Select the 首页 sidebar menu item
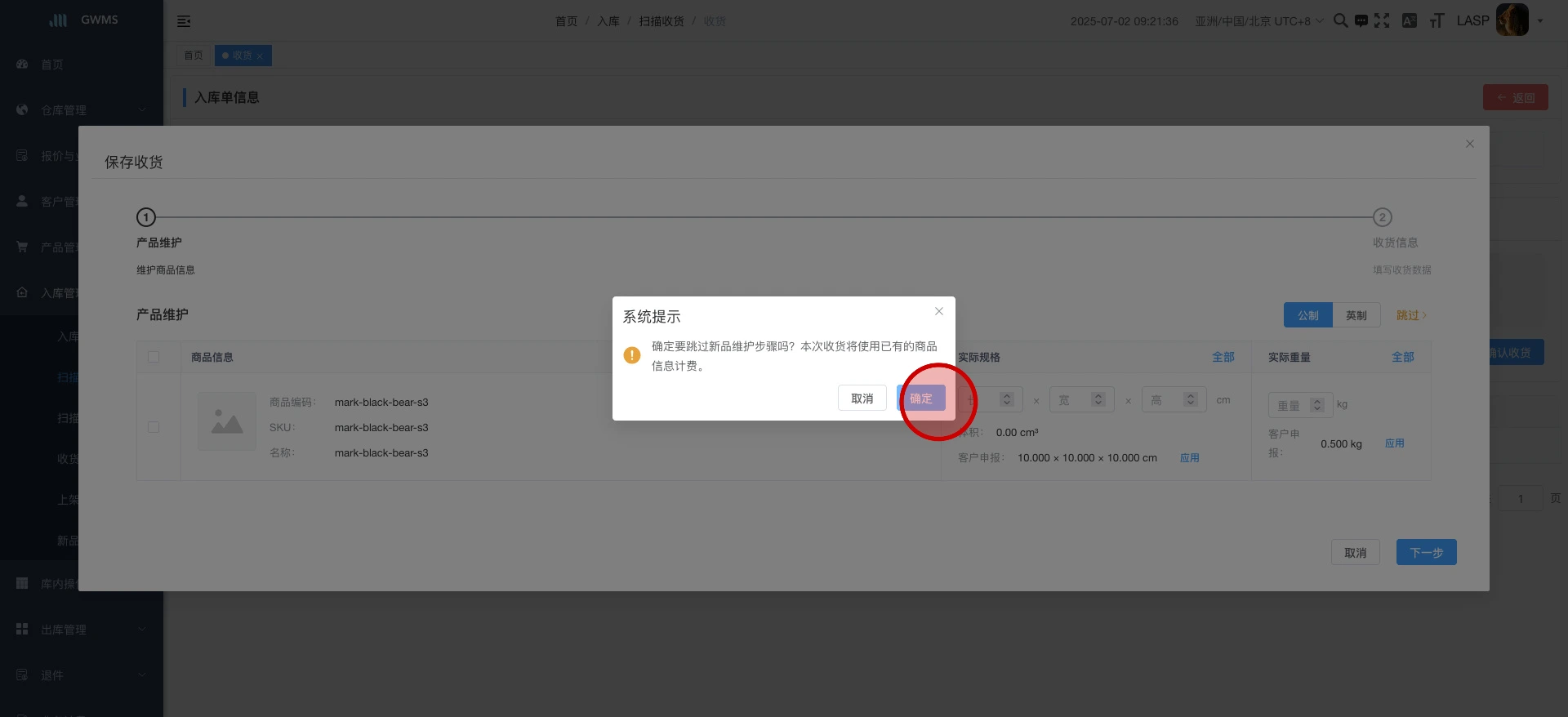This screenshot has width=1568, height=717. pyautogui.click(x=52, y=65)
